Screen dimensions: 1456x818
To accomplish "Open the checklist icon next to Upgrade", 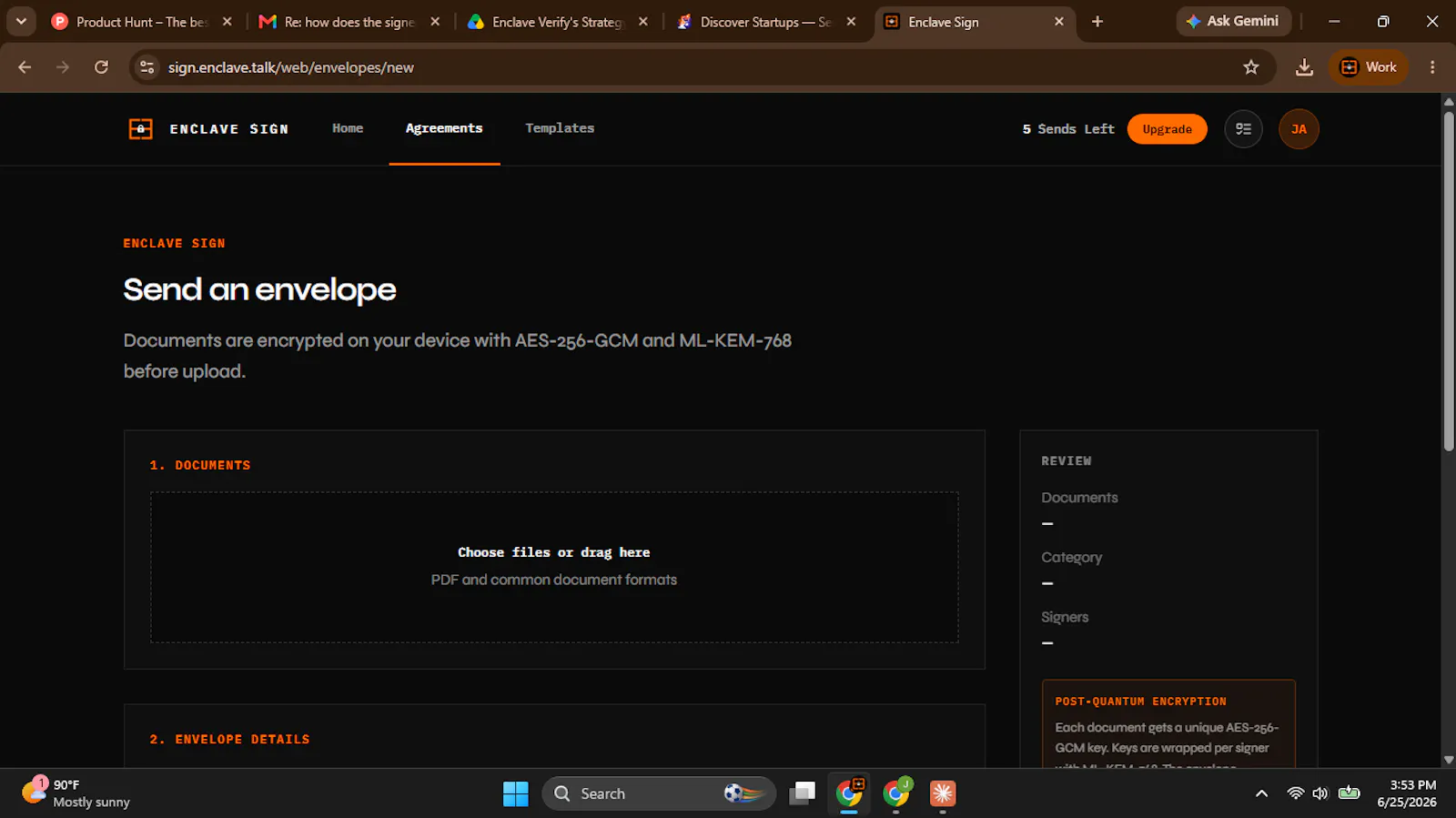I will tap(1243, 129).
